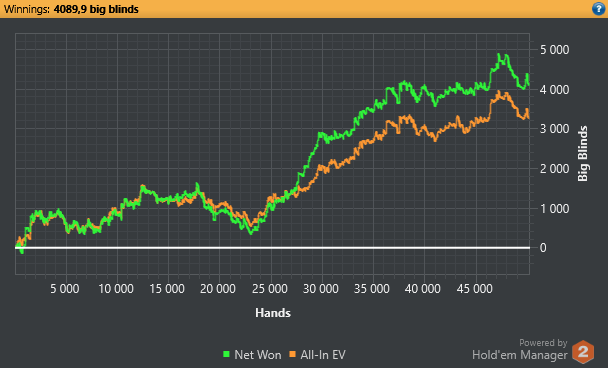The height and width of the screenshot is (368, 608).
Task: Click the 0 y-axis value
Action: (543, 247)
